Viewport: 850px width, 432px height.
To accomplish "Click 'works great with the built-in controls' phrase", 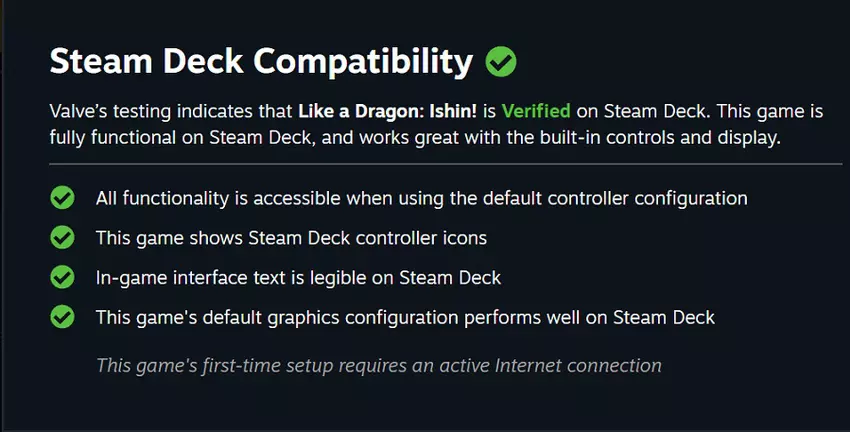I will (x=528, y=137).
